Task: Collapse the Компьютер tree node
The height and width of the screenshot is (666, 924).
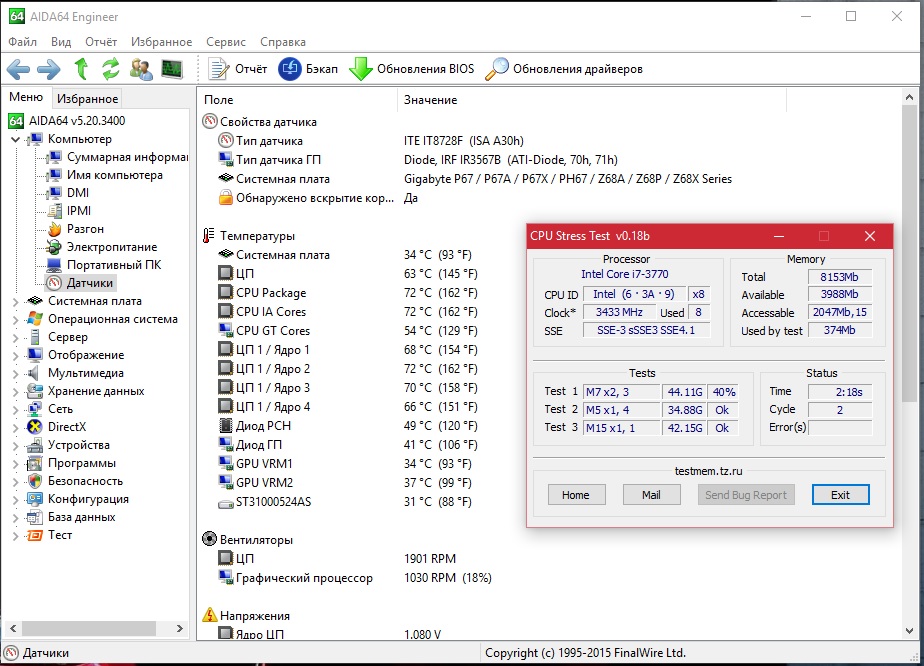Action: point(15,140)
